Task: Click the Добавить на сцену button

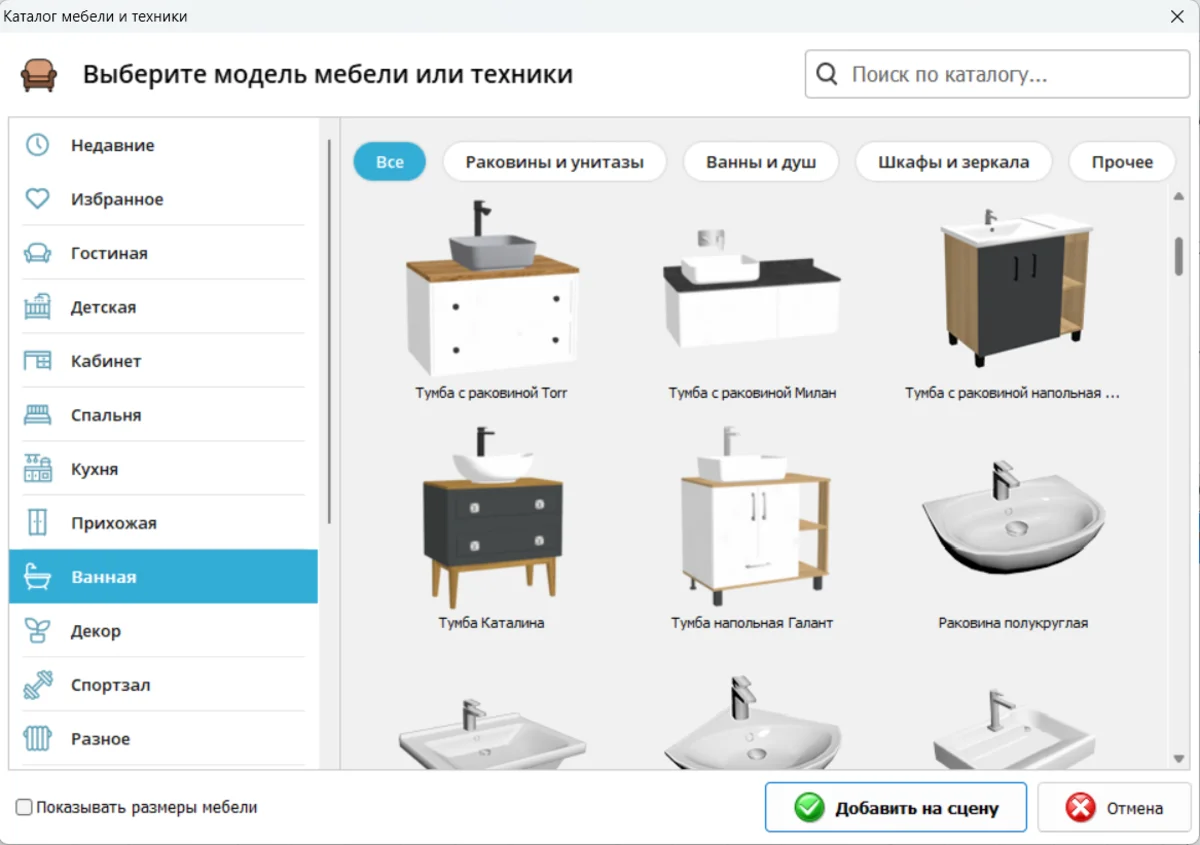Action: [x=896, y=808]
